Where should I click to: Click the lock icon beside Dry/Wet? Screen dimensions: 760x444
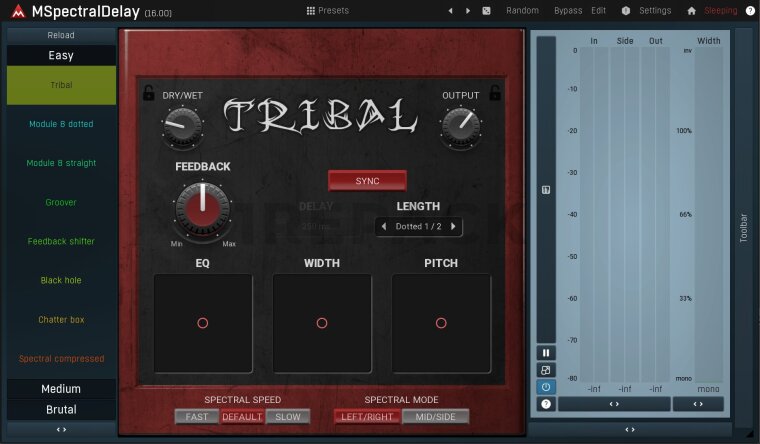pyautogui.click(x=149, y=93)
